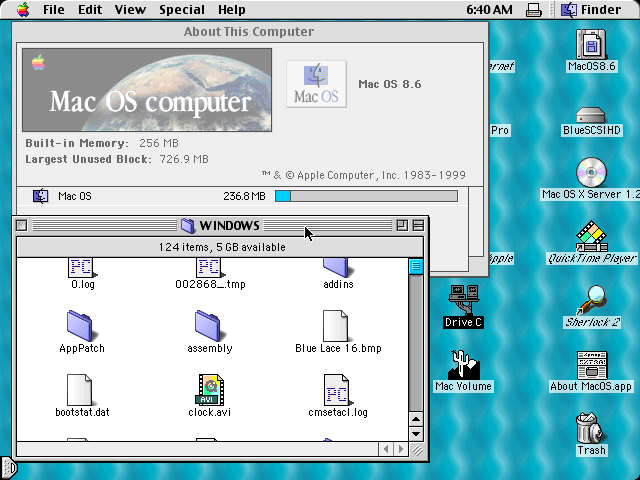Viewport: 640px width, 480px height.
Task: Click the 'Mac OS 8.6' version text
Action: [x=390, y=84]
